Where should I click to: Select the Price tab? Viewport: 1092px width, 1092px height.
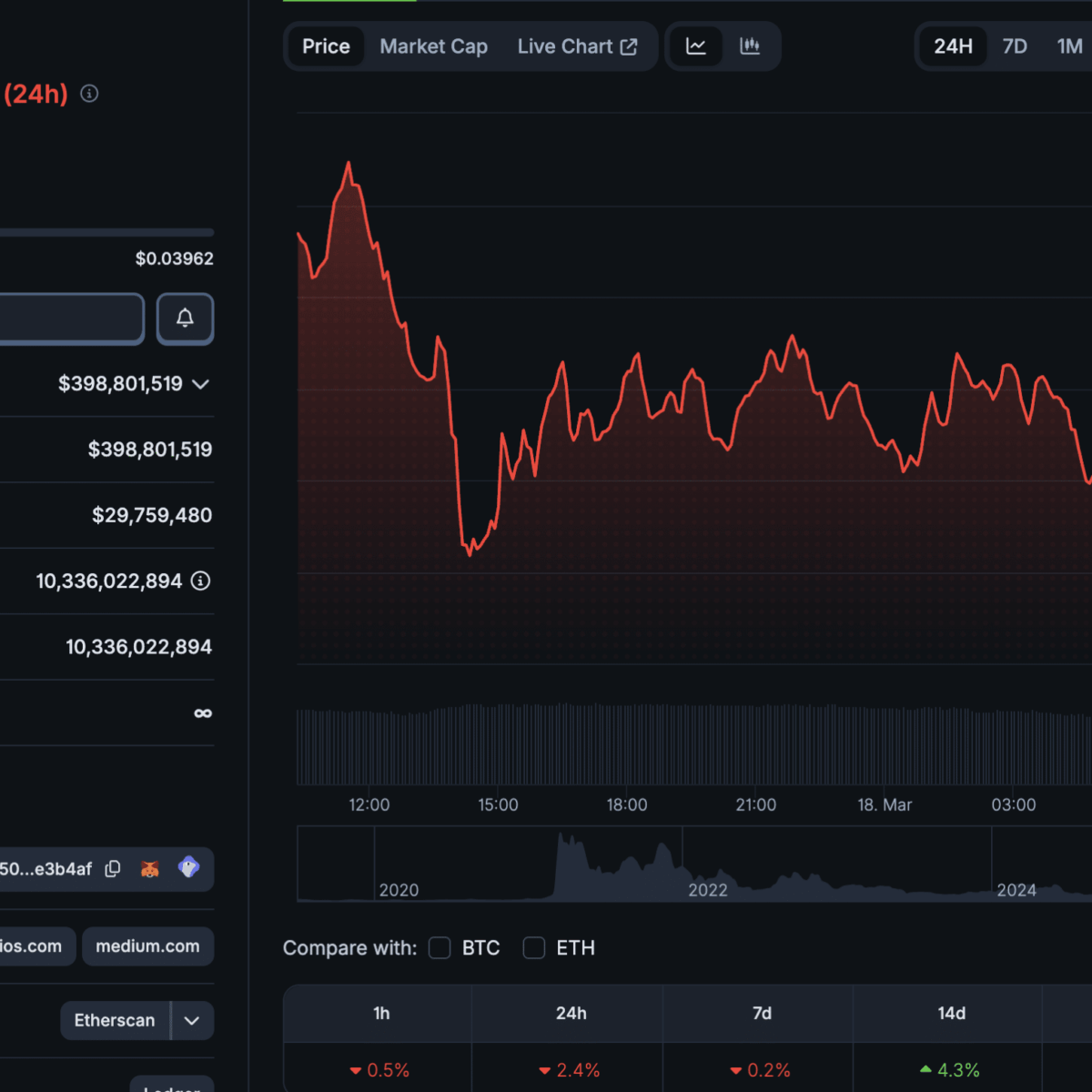pos(326,46)
